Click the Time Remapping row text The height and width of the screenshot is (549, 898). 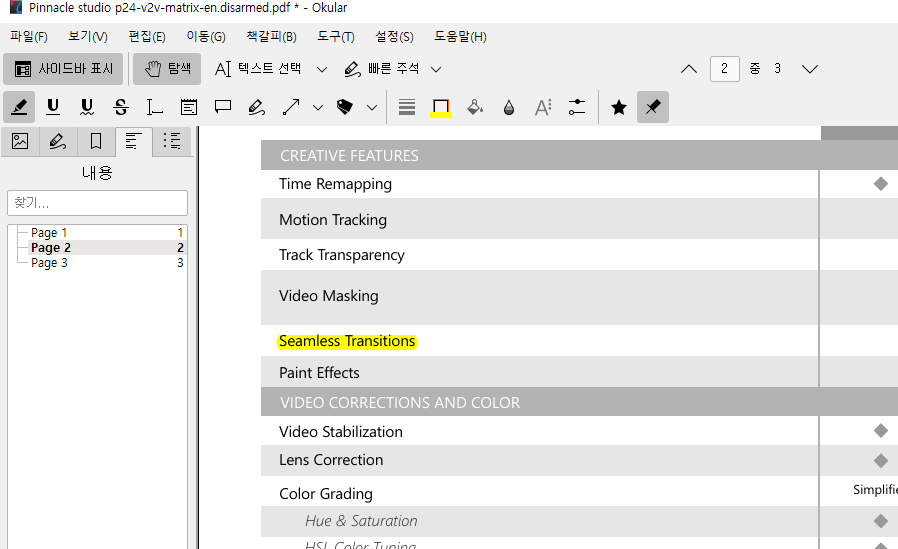point(336,184)
